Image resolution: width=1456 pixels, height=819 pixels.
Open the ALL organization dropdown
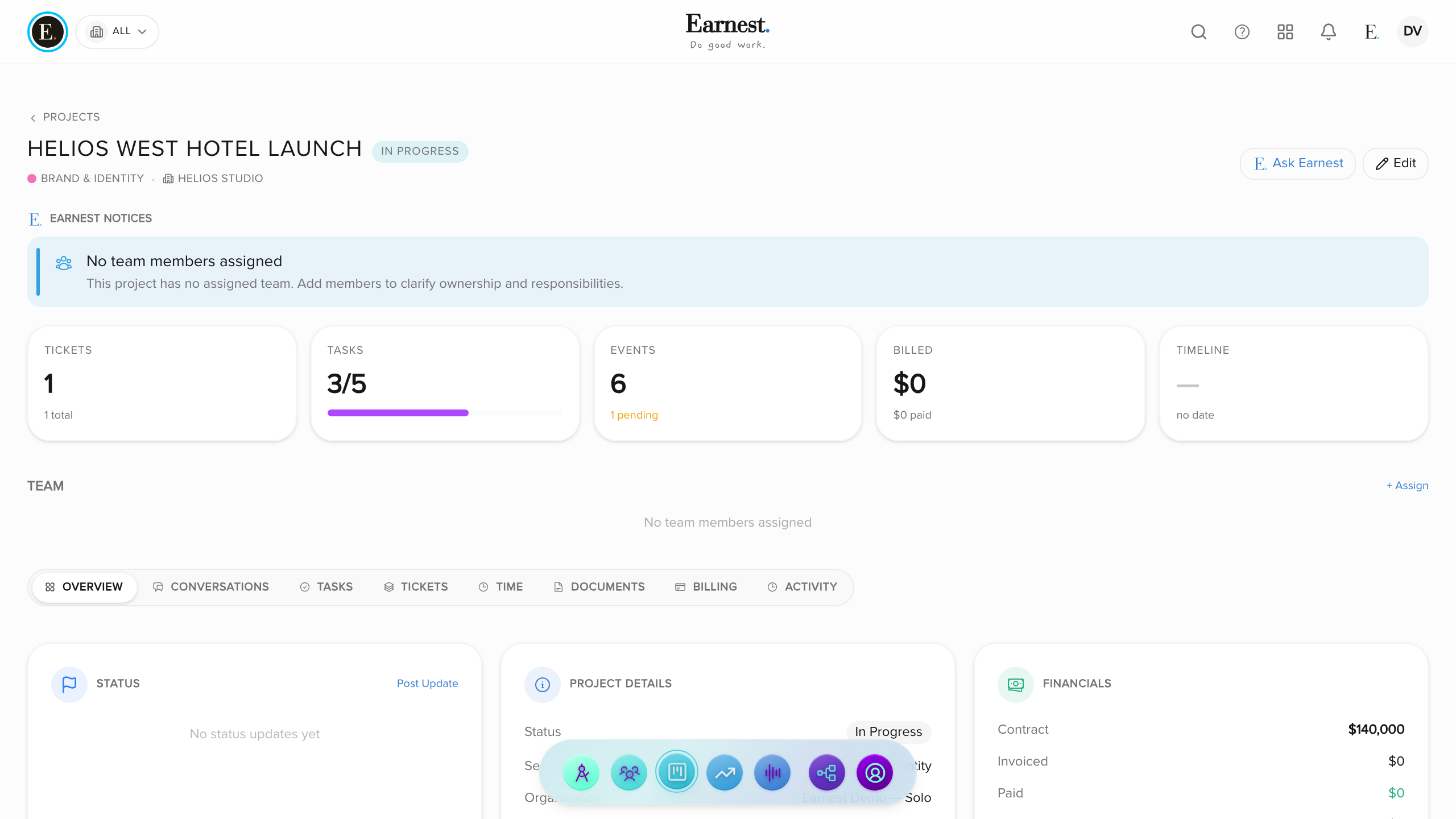click(118, 32)
